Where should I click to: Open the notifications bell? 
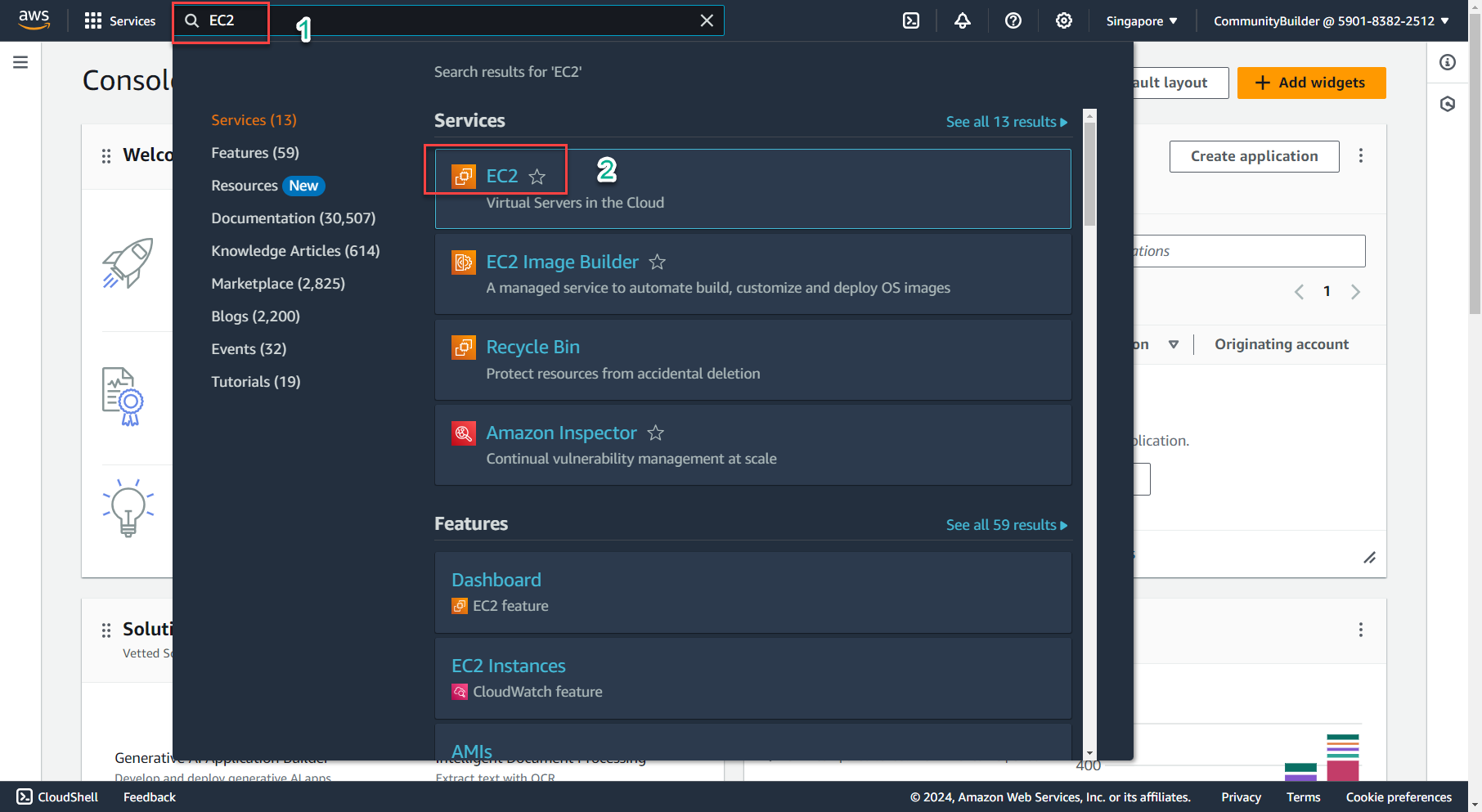pos(963,20)
